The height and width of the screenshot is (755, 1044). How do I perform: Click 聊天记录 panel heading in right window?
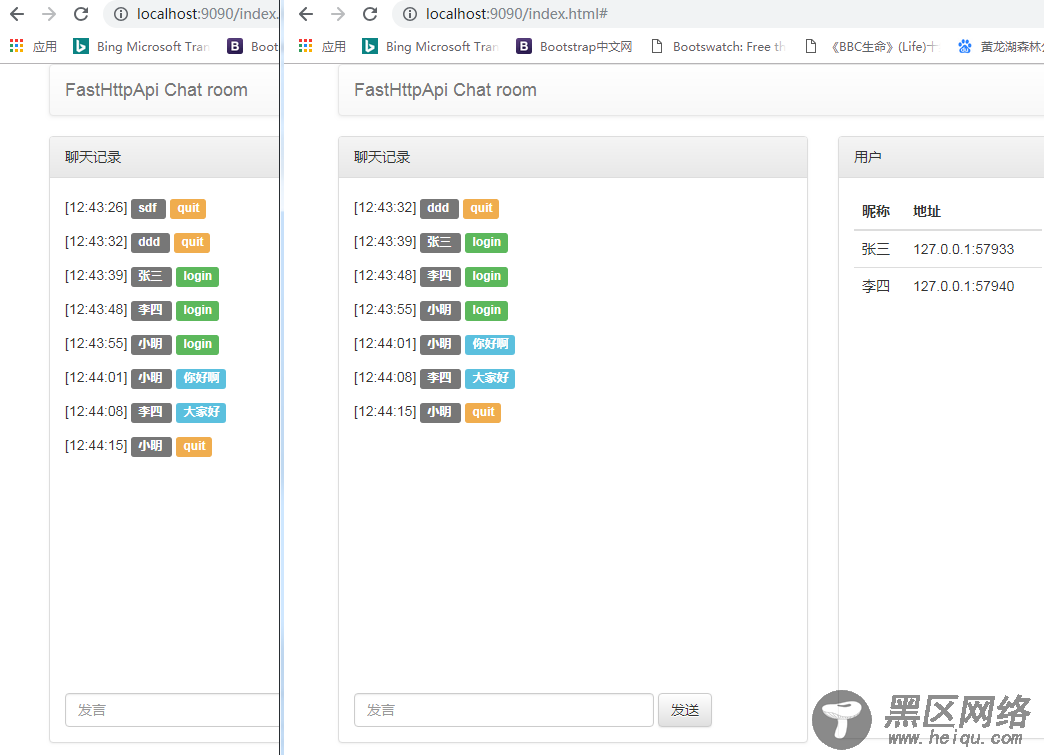(x=382, y=157)
